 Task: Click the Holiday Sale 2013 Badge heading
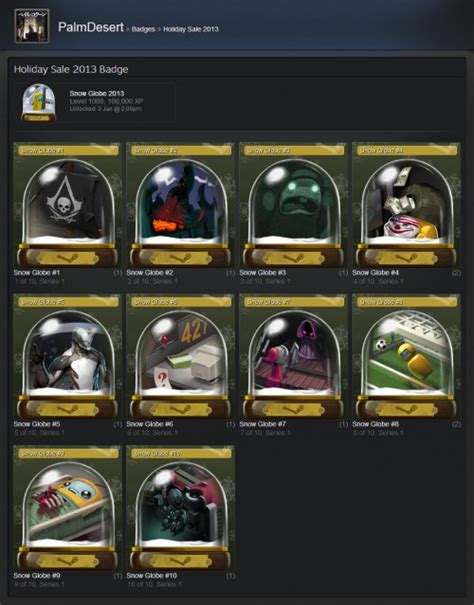pos(71,69)
